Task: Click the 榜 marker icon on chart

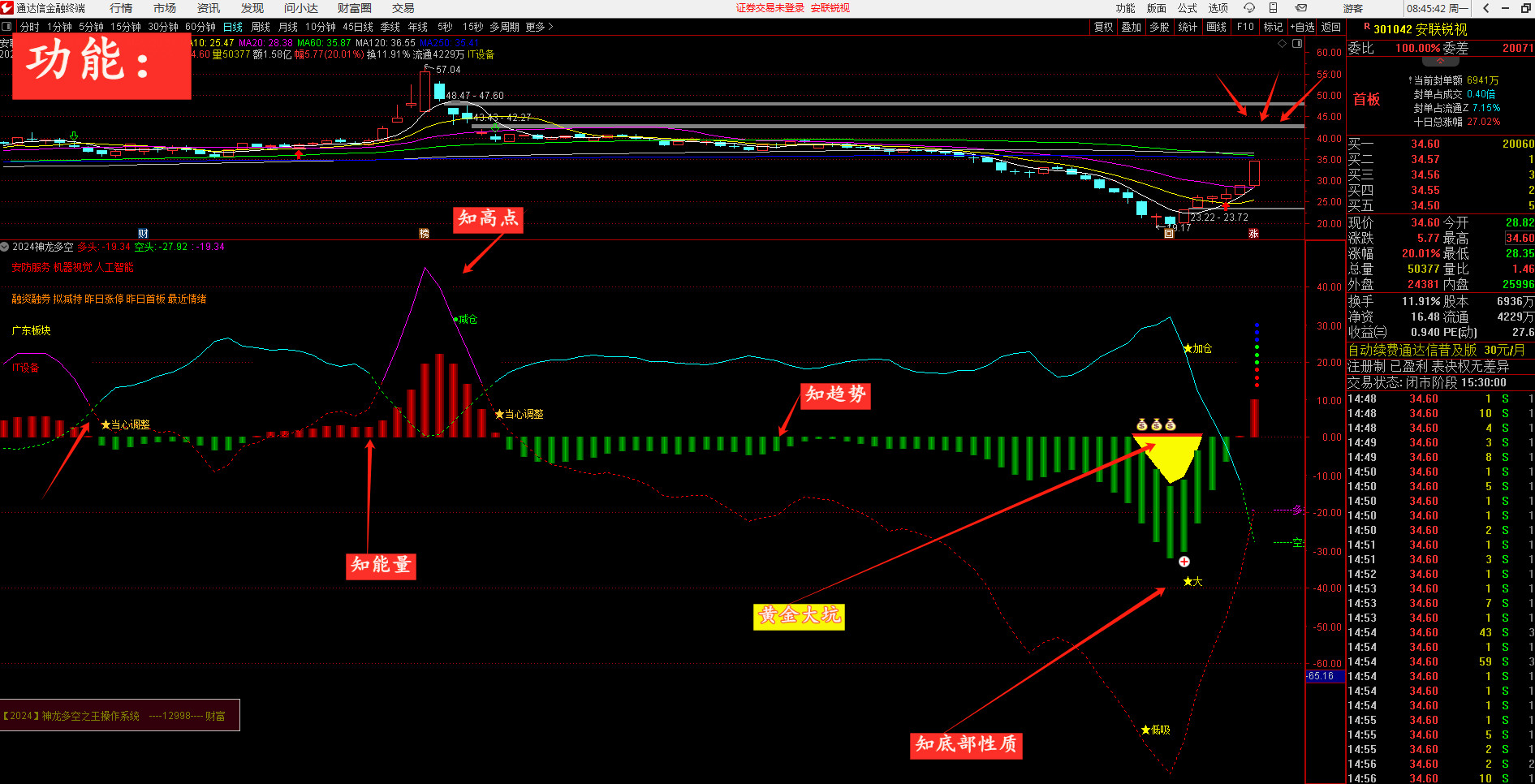Action: tap(424, 234)
